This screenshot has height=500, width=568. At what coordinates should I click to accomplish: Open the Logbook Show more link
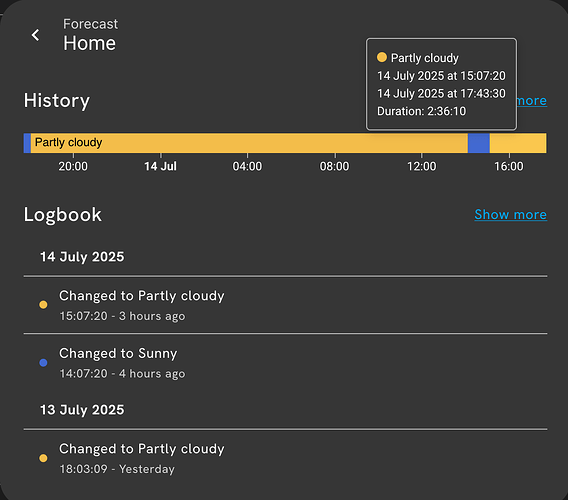[x=510, y=214]
